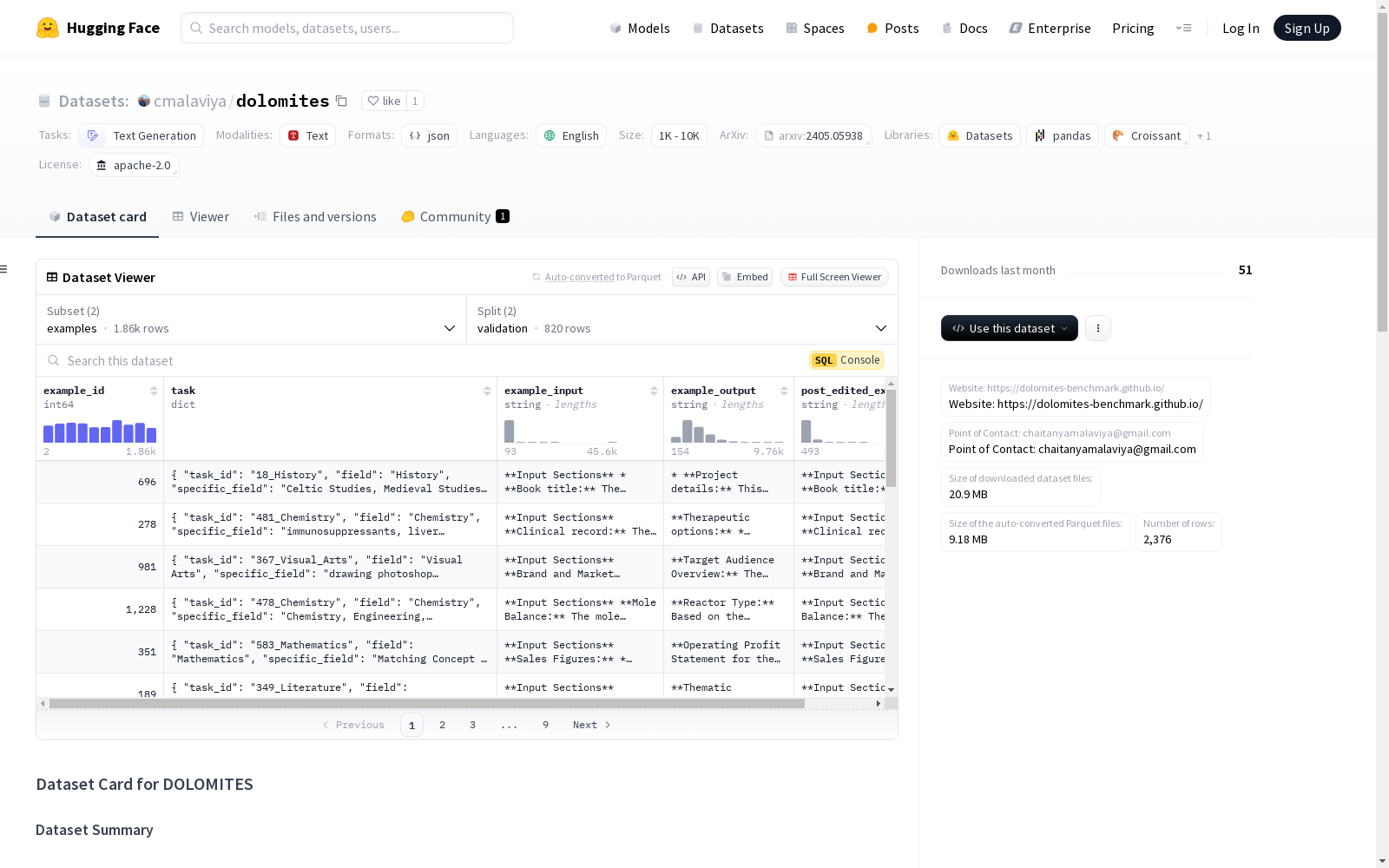1389x868 pixels.
Task: Click the Text modality tag
Action: [308, 135]
